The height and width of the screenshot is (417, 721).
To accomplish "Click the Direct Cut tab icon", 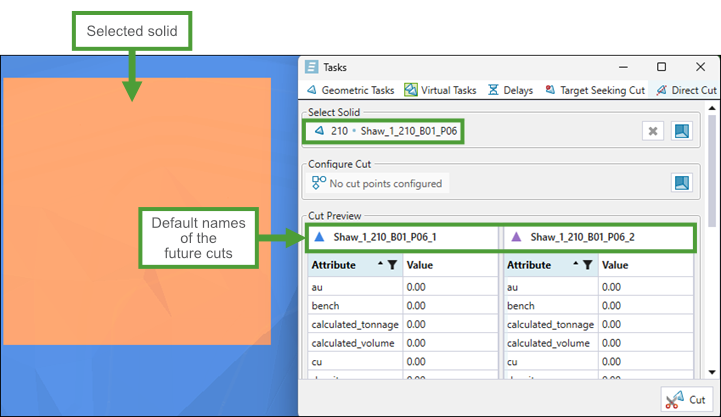I will pyautogui.click(x=661, y=90).
